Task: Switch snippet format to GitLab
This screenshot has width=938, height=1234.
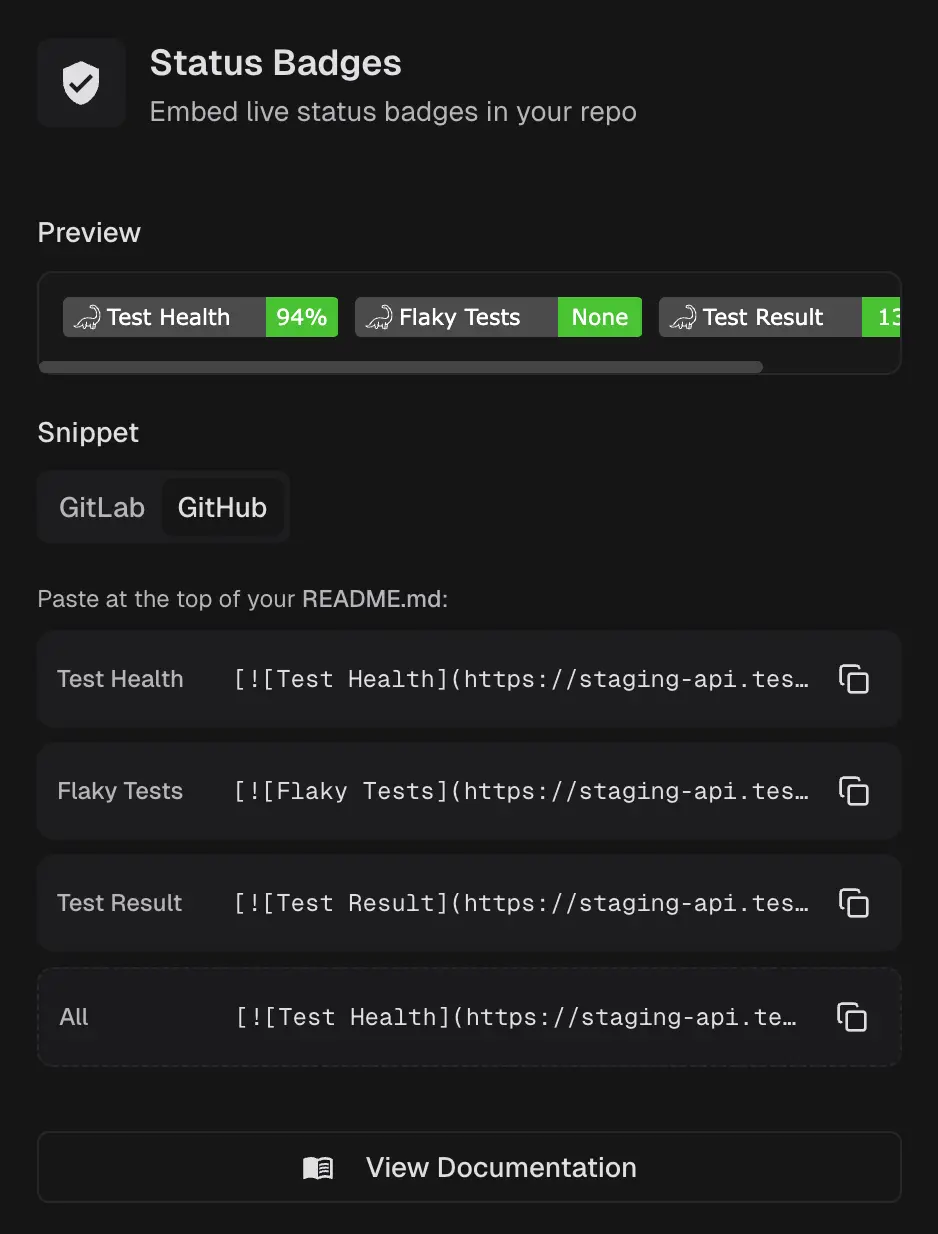Action: click(x=102, y=508)
